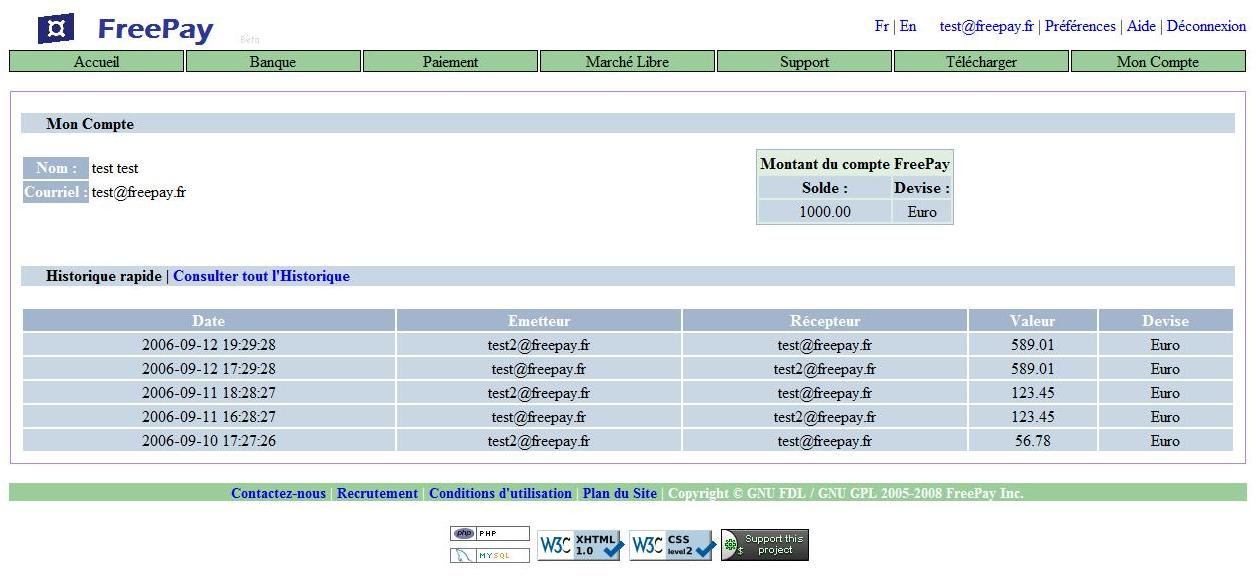Open the Marché Libre menu tab
Screen dimensions: 1256x580
click(x=627, y=62)
